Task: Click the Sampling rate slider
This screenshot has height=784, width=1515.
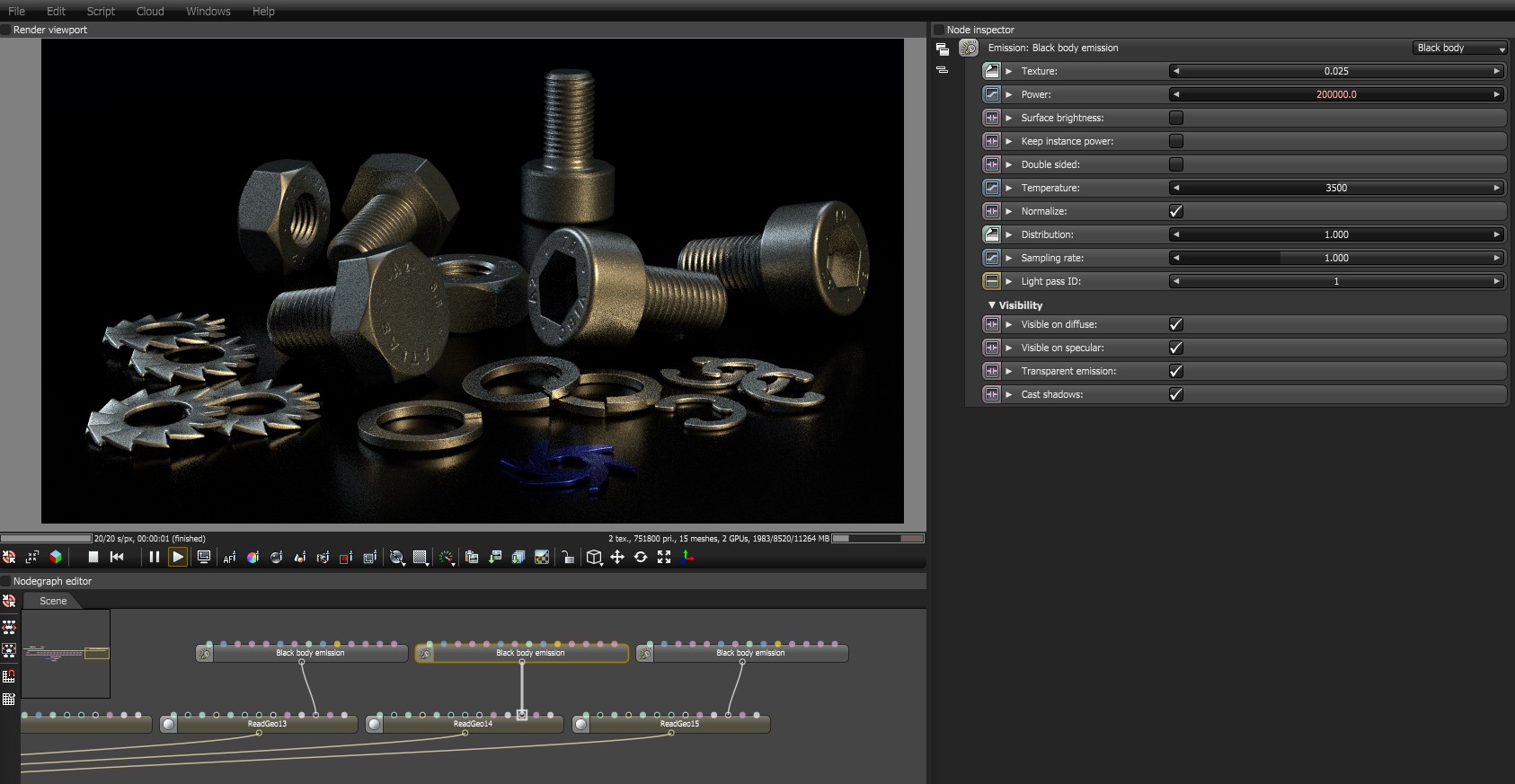Action: pos(1336,258)
